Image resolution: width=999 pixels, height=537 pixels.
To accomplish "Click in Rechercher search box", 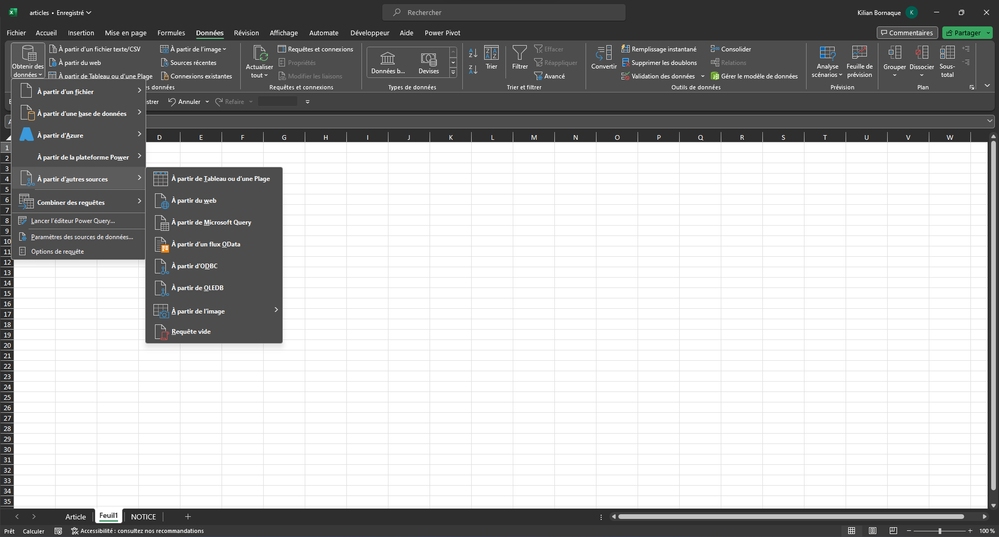I will pyautogui.click(x=503, y=12).
